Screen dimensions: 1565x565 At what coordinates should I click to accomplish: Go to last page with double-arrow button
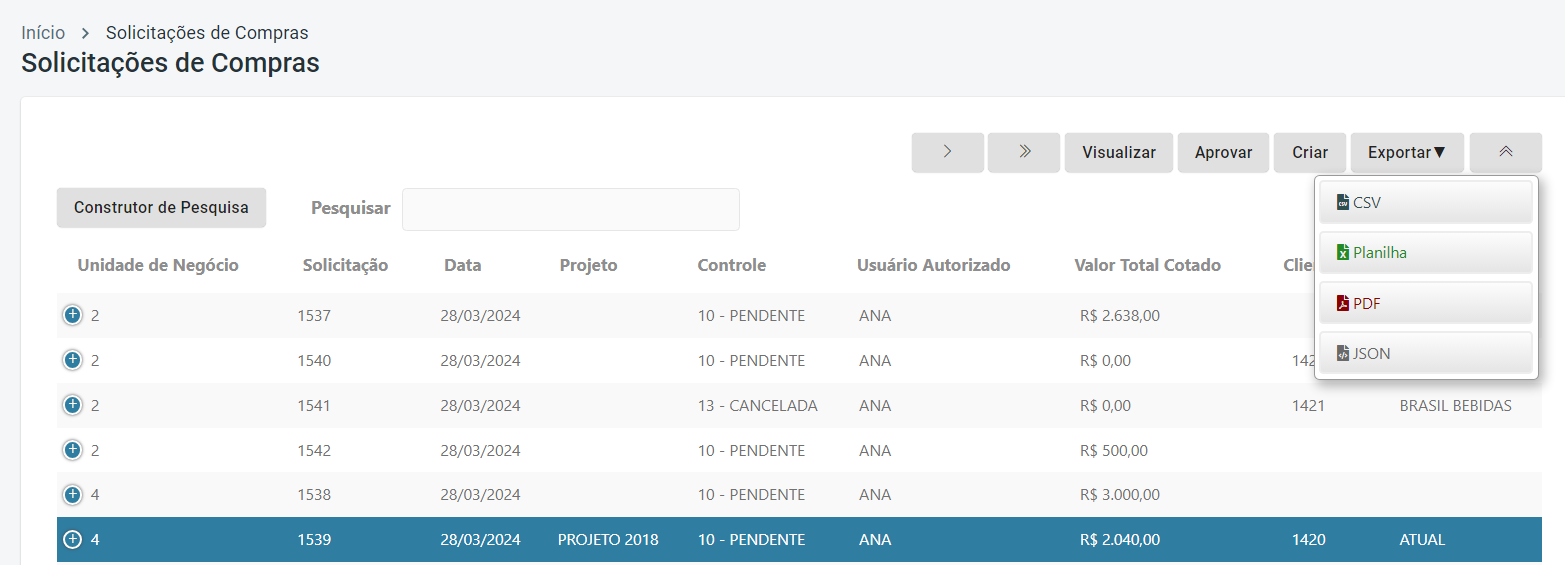[1023, 153]
